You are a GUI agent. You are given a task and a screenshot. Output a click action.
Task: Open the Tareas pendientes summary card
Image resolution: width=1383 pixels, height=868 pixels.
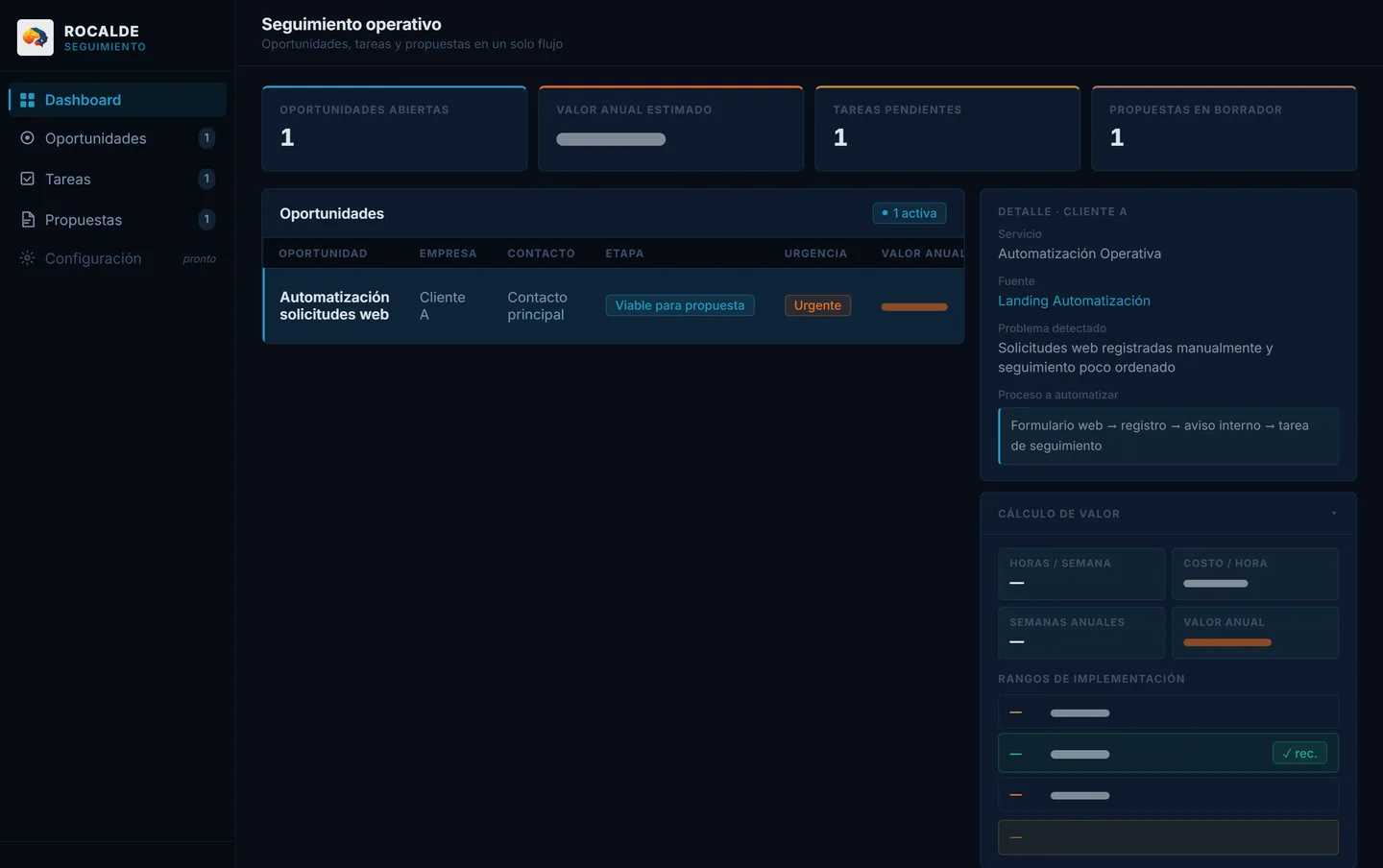click(948, 129)
